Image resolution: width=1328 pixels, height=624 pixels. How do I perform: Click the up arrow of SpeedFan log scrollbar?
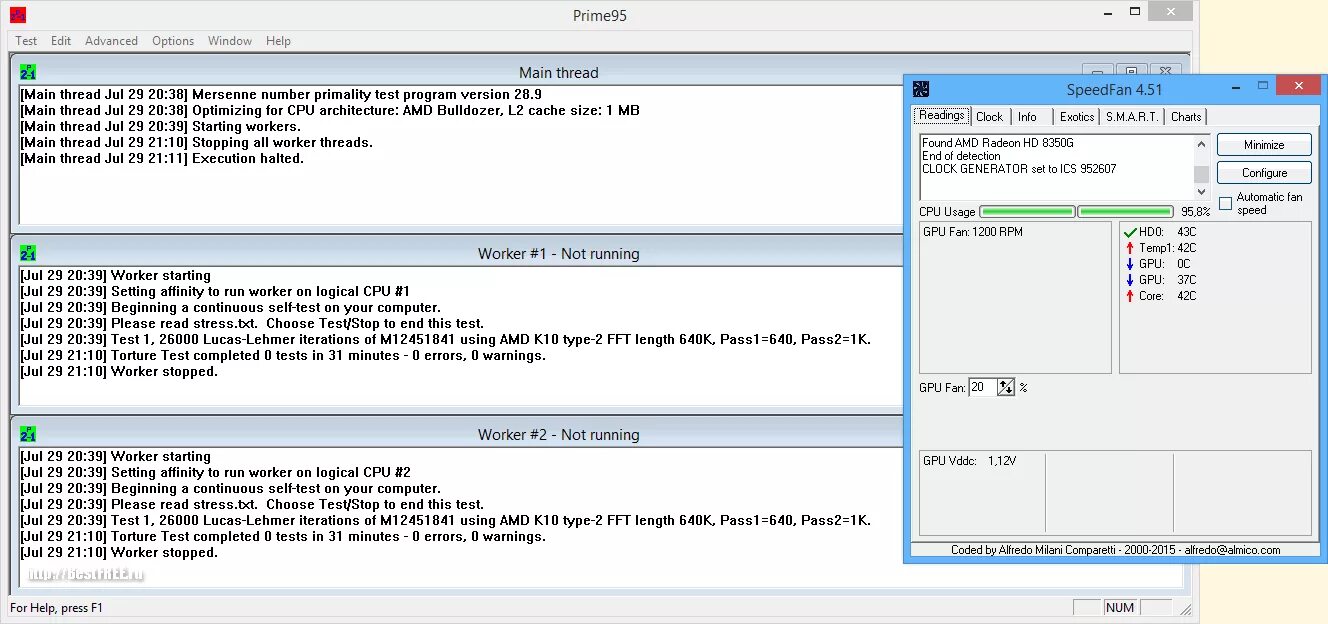[x=1201, y=144]
